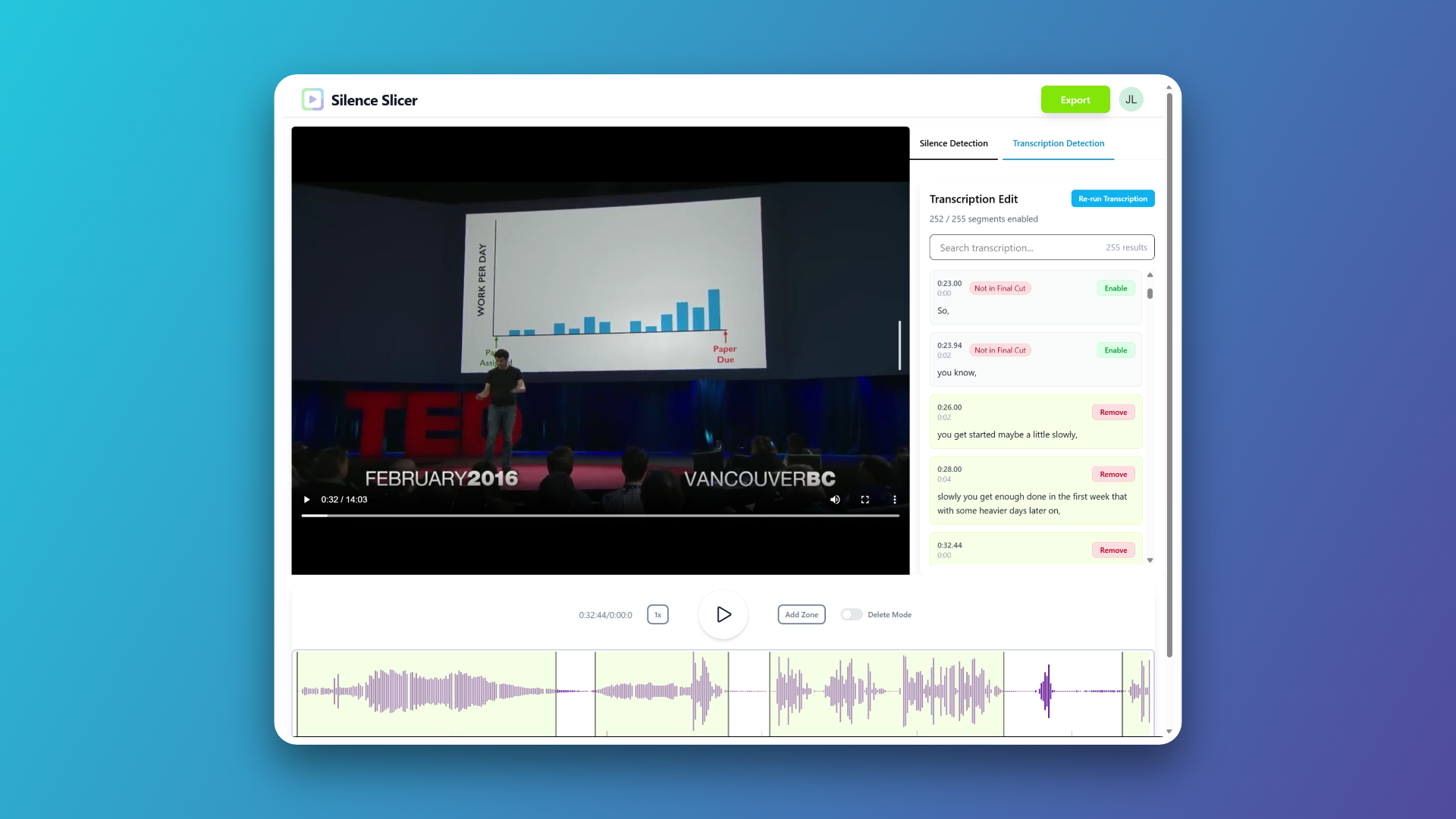Screen dimensions: 1456x819
Task: Click the video progress seek bar
Action: click(x=600, y=516)
